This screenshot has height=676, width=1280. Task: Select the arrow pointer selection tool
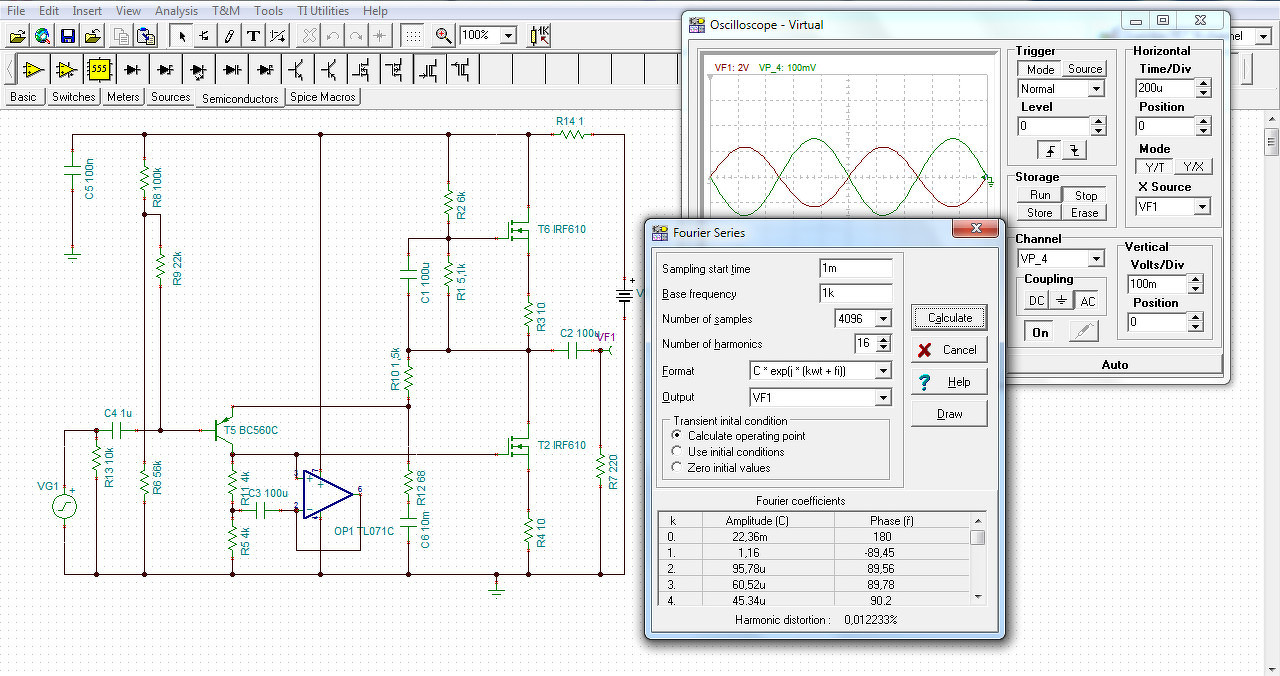(x=181, y=36)
